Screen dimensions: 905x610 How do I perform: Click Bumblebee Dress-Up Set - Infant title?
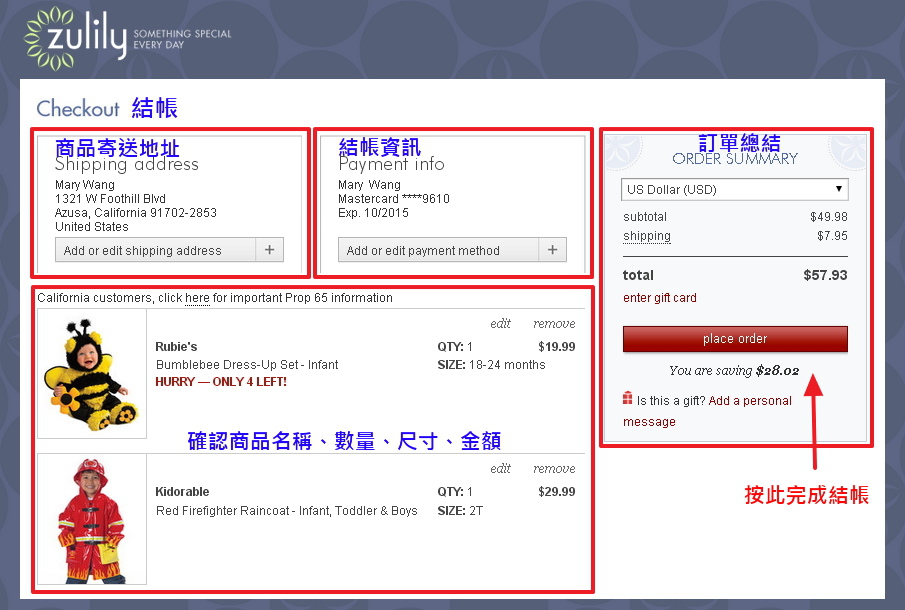247,365
